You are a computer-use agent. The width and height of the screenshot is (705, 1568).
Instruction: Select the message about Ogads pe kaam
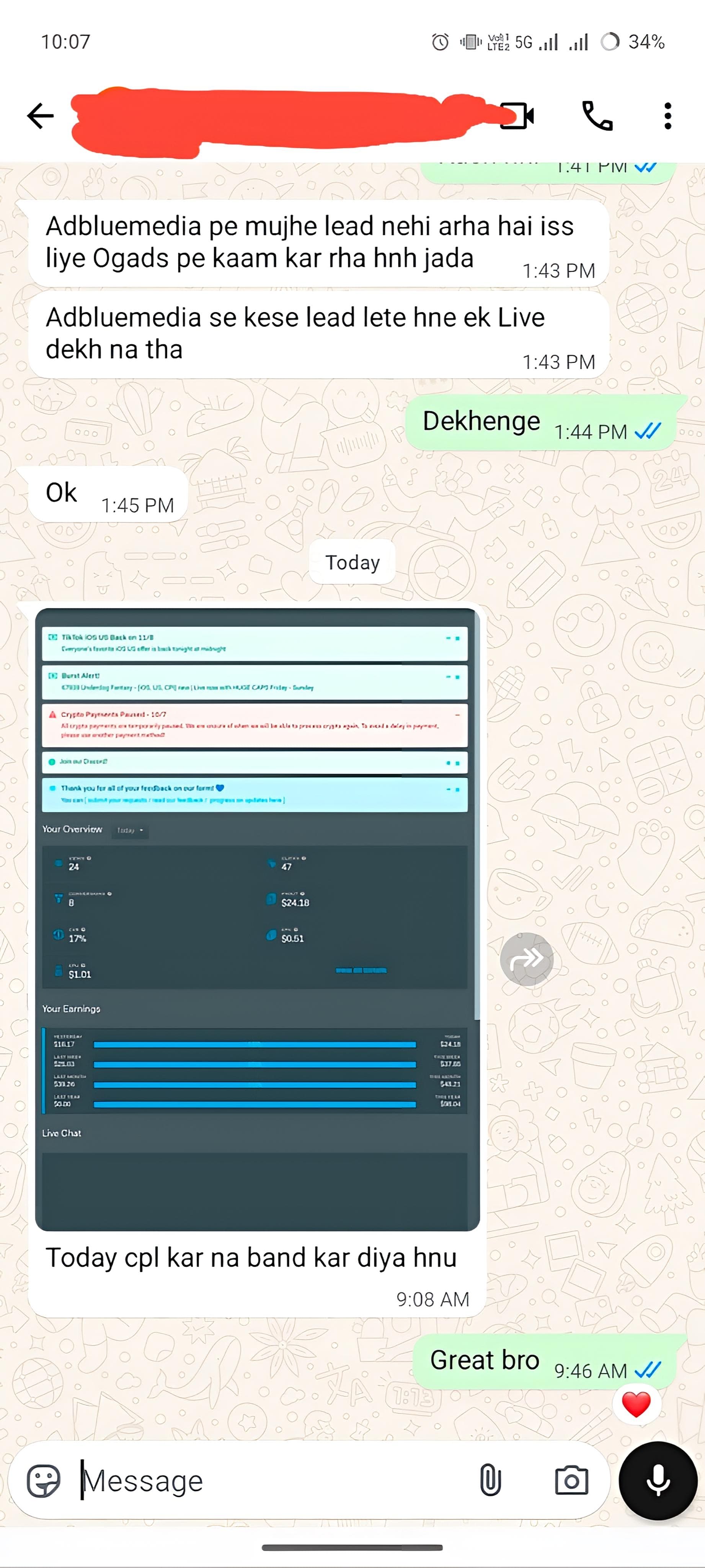tap(319, 243)
